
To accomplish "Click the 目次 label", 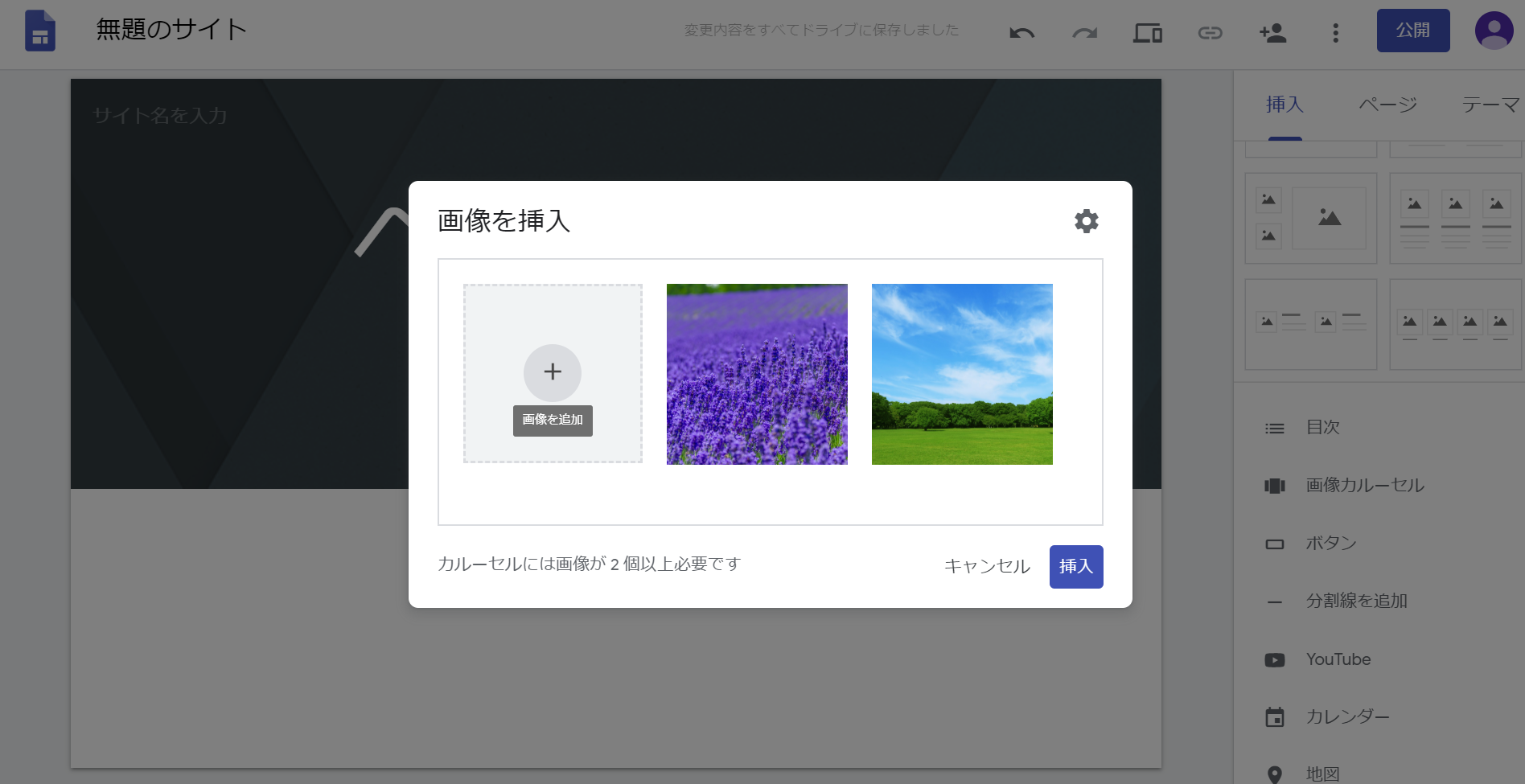I will [1323, 427].
